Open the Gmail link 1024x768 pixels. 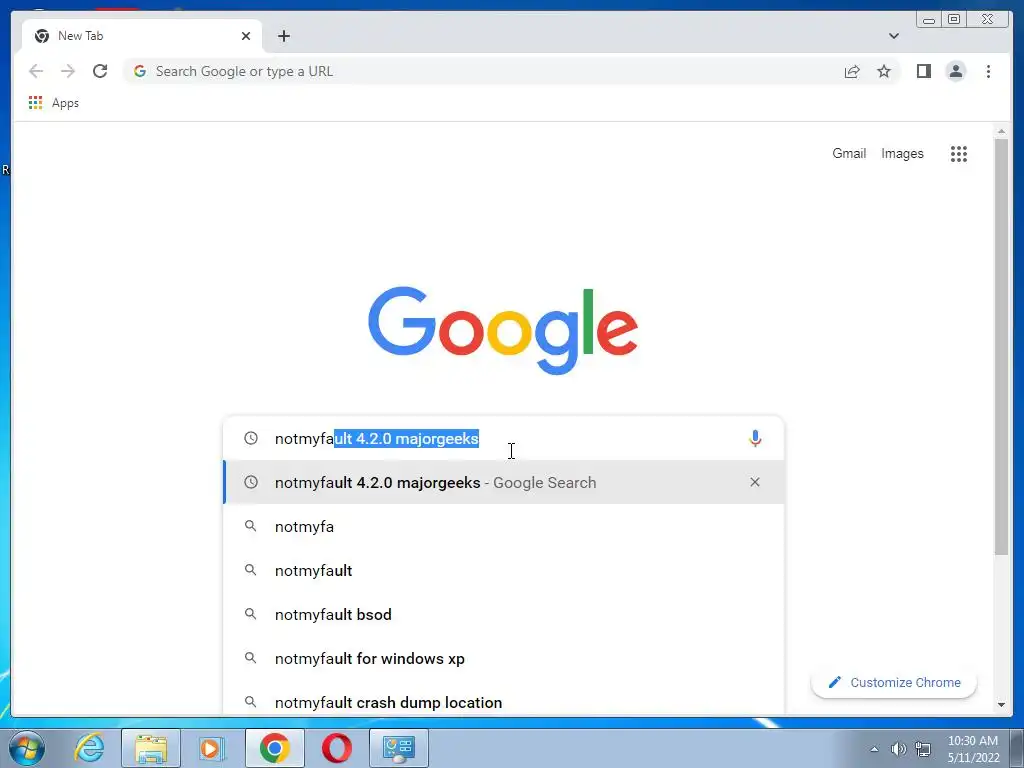849,153
